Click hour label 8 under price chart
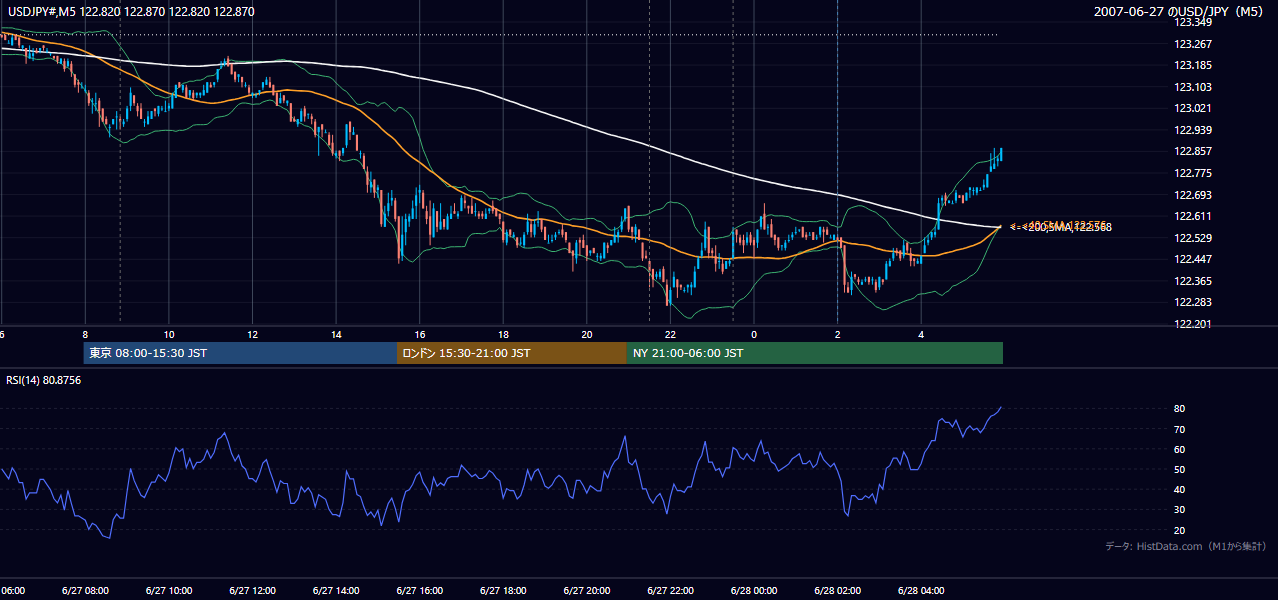Viewport: 1278px width, 600px height. pos(85,334)
